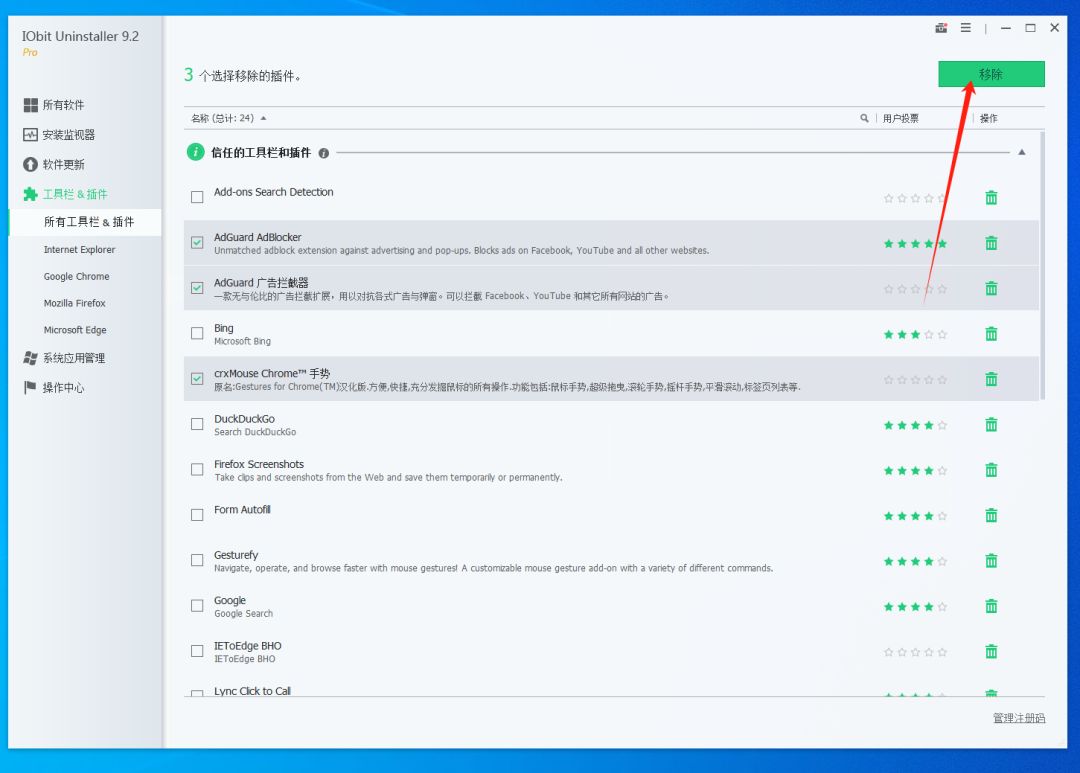Viewport: 1080px width, 773px height.
Task: Open the hamburger options menu
Action: (x=966, y=28)
